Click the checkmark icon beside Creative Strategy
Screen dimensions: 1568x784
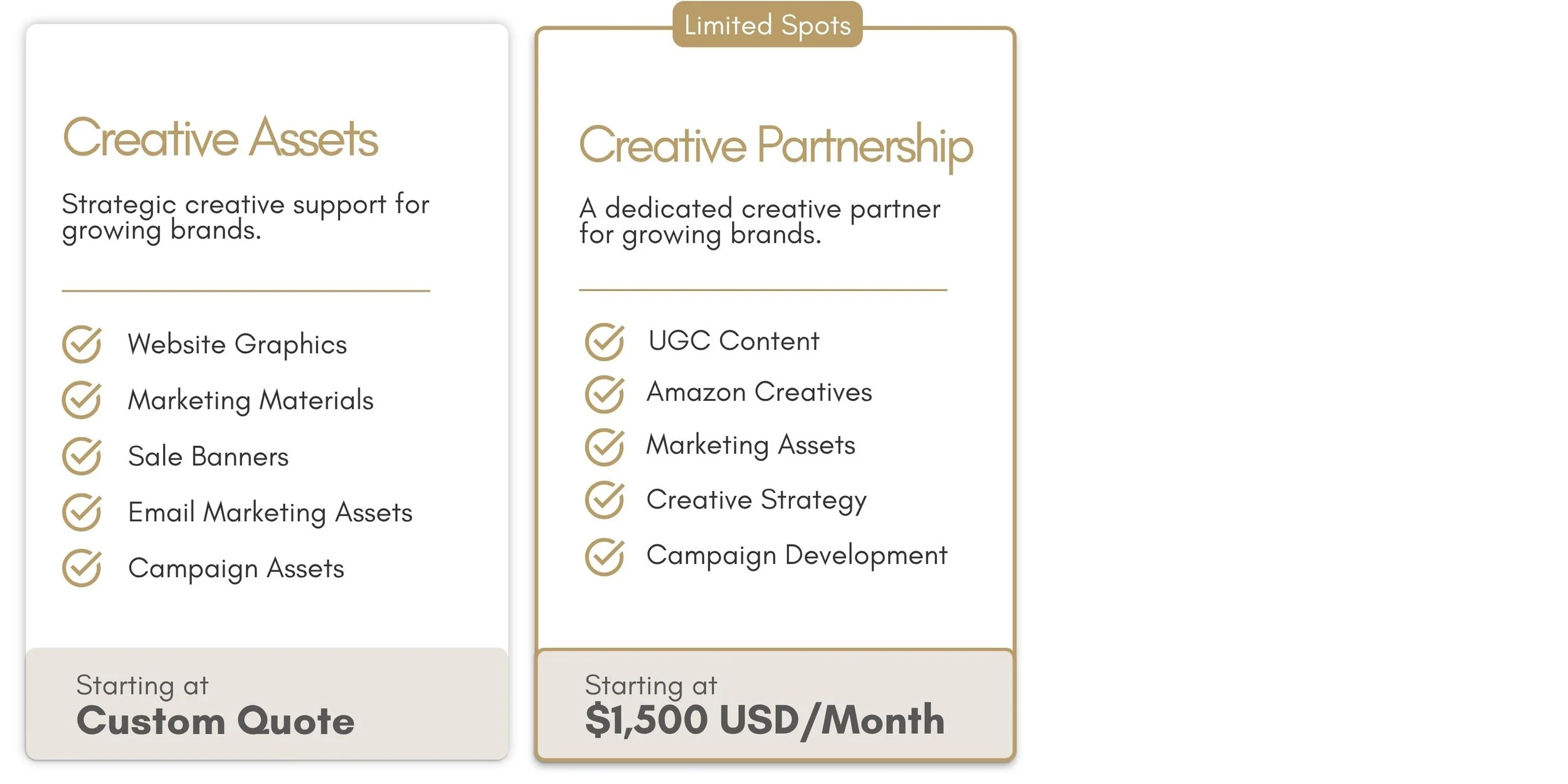tap(605, 500)
